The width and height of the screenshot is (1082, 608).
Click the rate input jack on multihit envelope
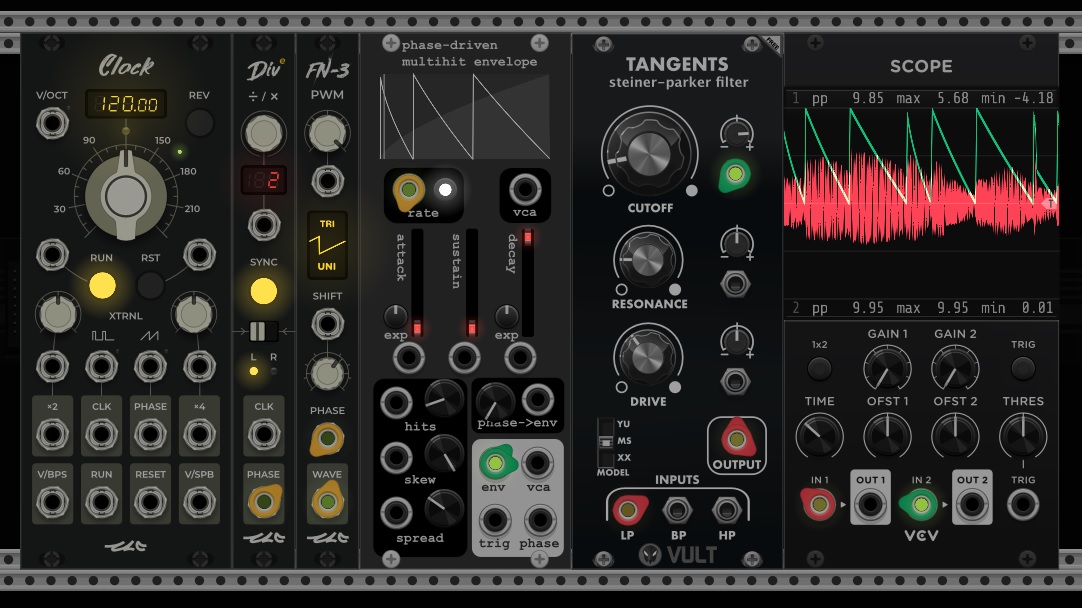(408, 189)
